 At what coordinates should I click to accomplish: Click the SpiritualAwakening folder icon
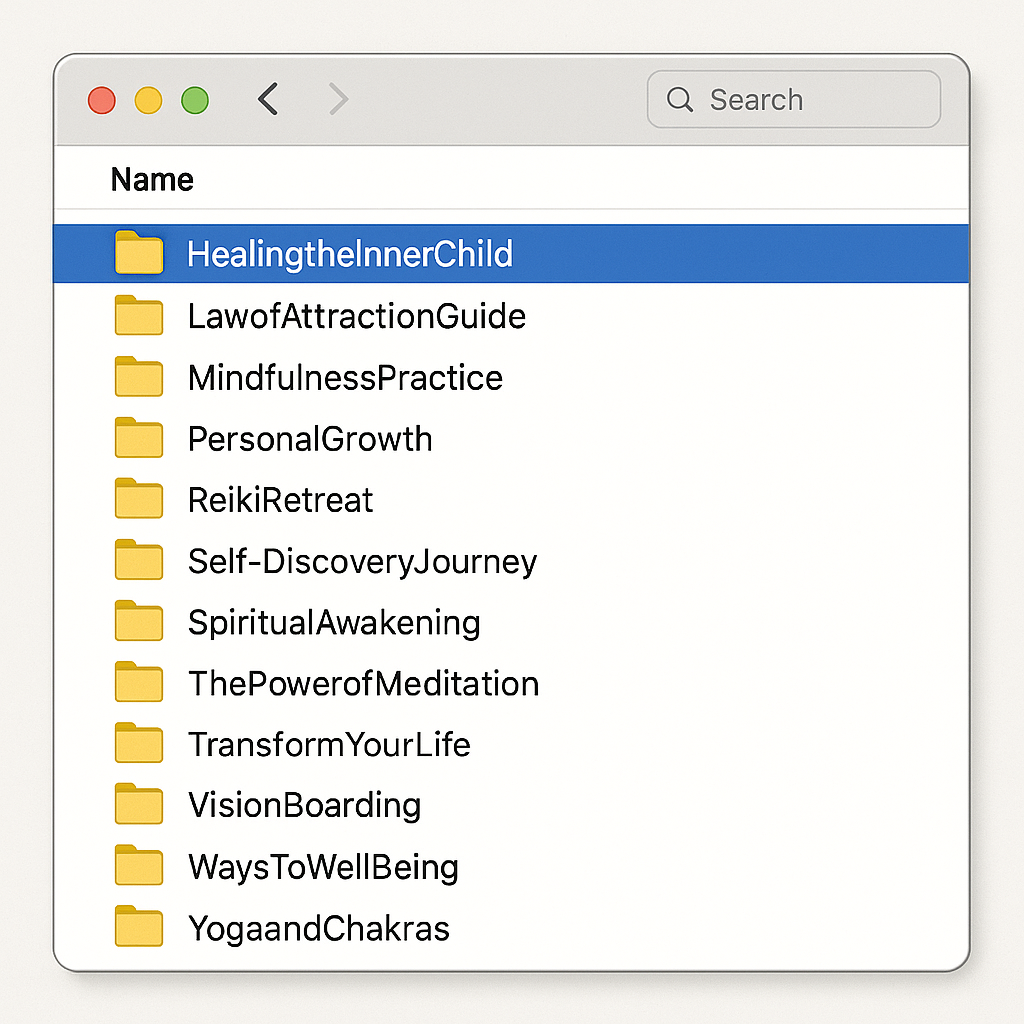pyautogui.click(x=139, y=622)
